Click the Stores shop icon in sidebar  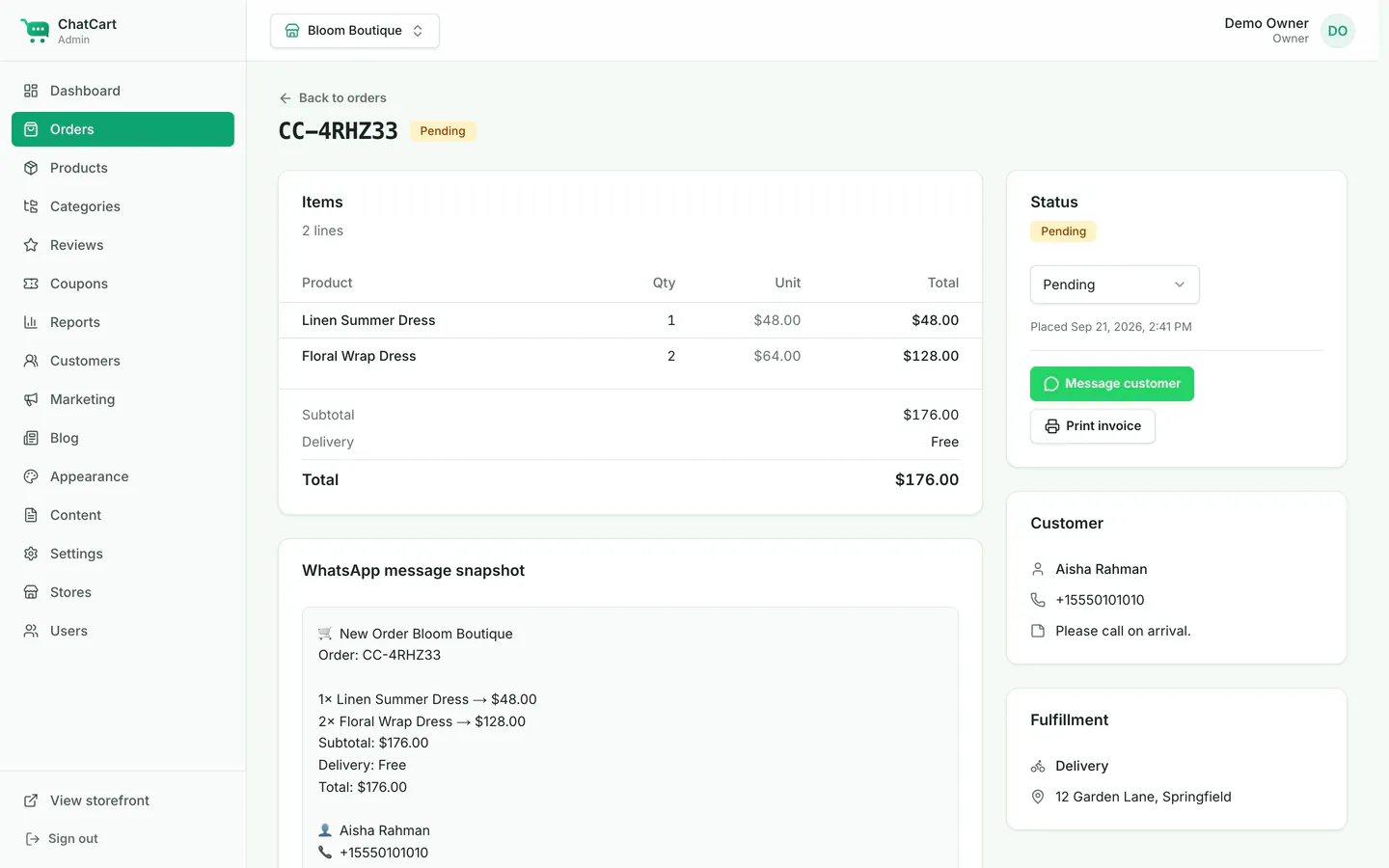31,592
